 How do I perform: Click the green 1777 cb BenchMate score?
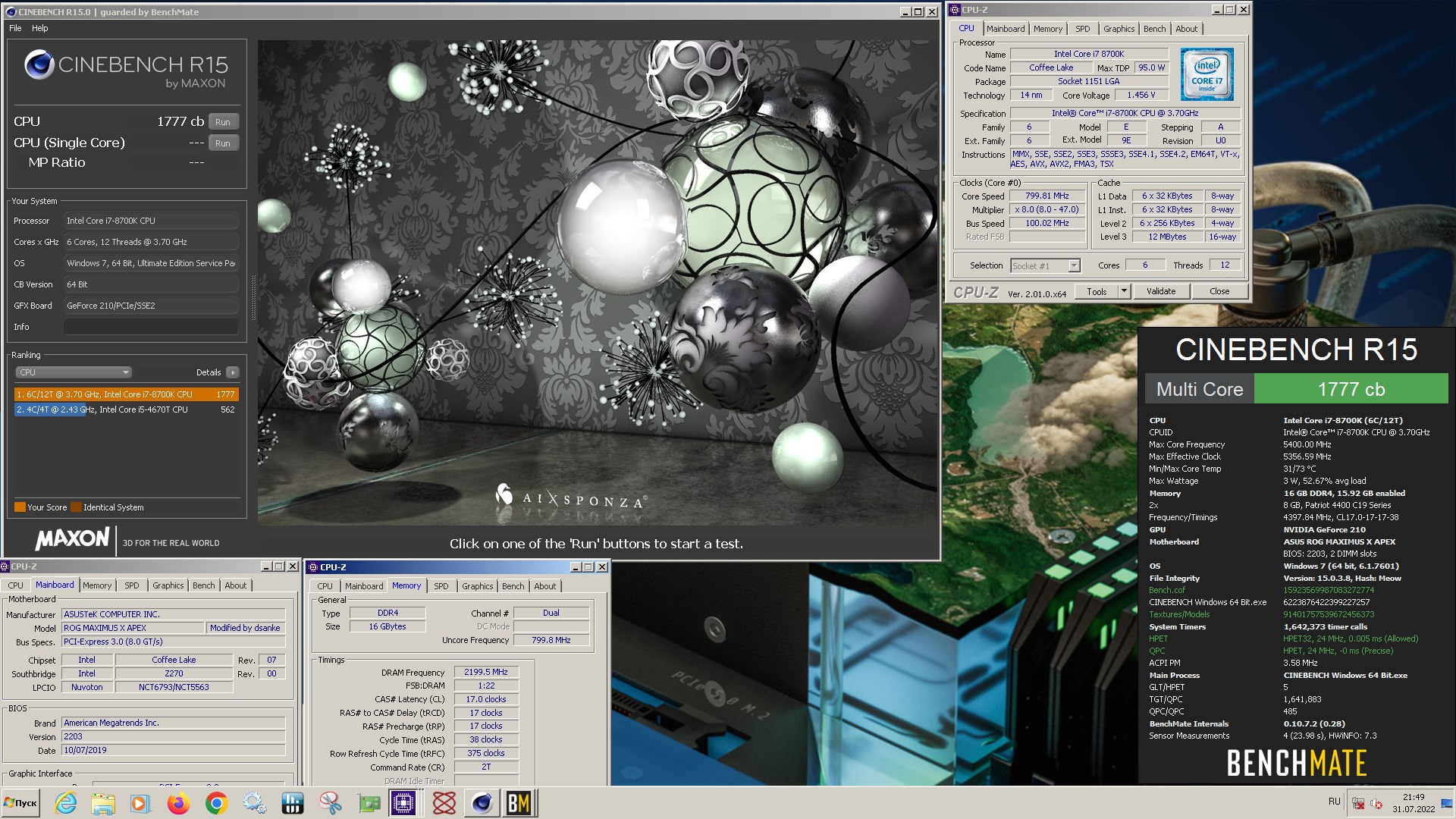pos(1351,389)
